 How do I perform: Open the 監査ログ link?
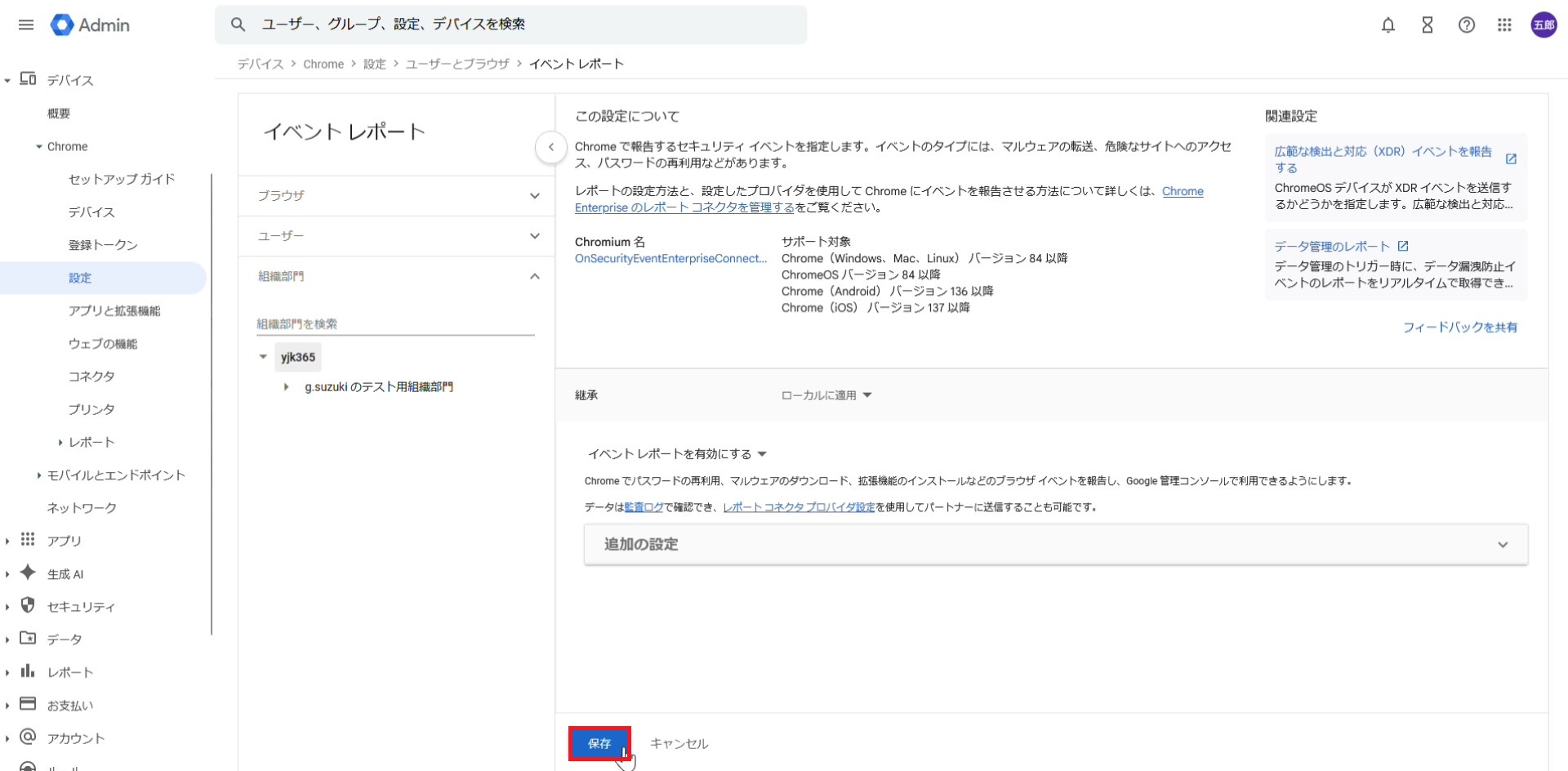click(x=644, y=507)
